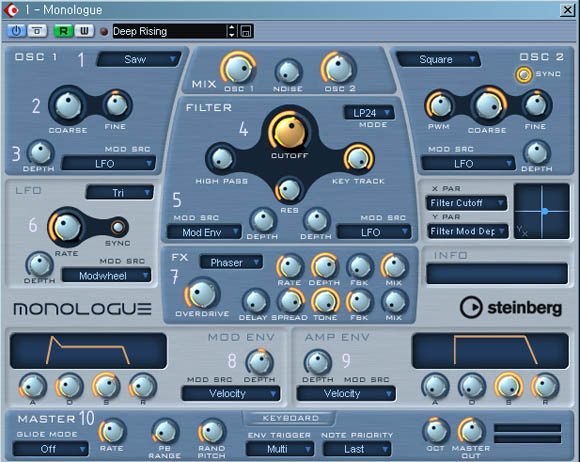The height and width of the screenshot is (462, 580).
Task: Open the Phaser FX type dropdown
Action: tap(231, 262)
